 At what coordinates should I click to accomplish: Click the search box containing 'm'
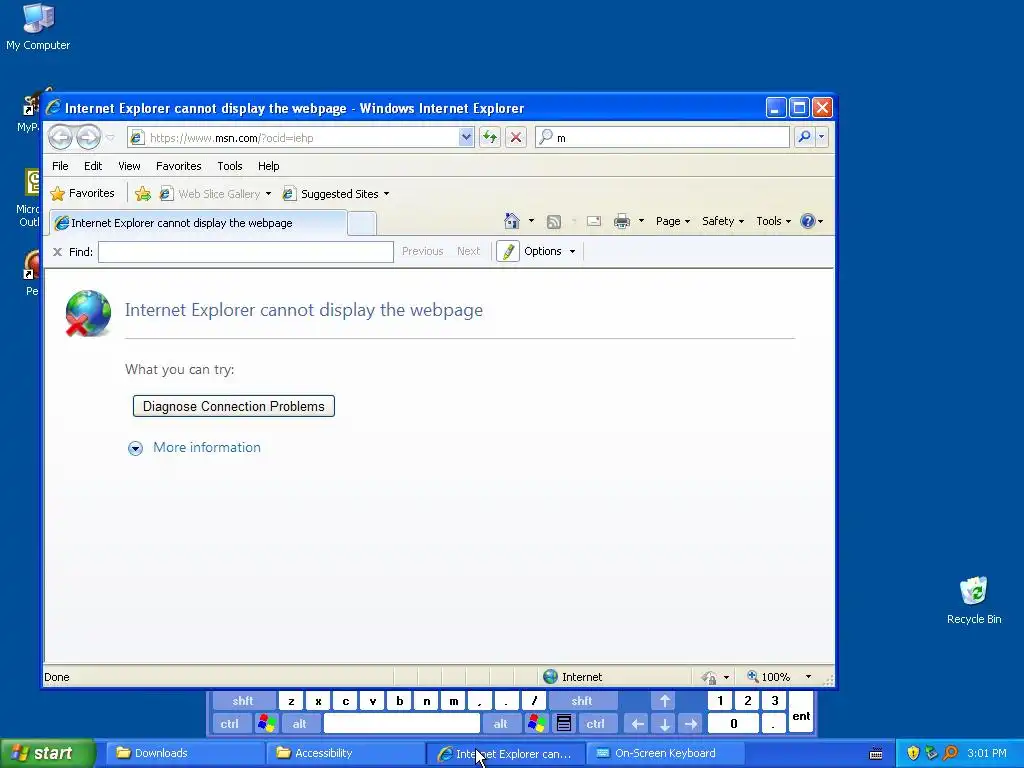click(662, 138)
